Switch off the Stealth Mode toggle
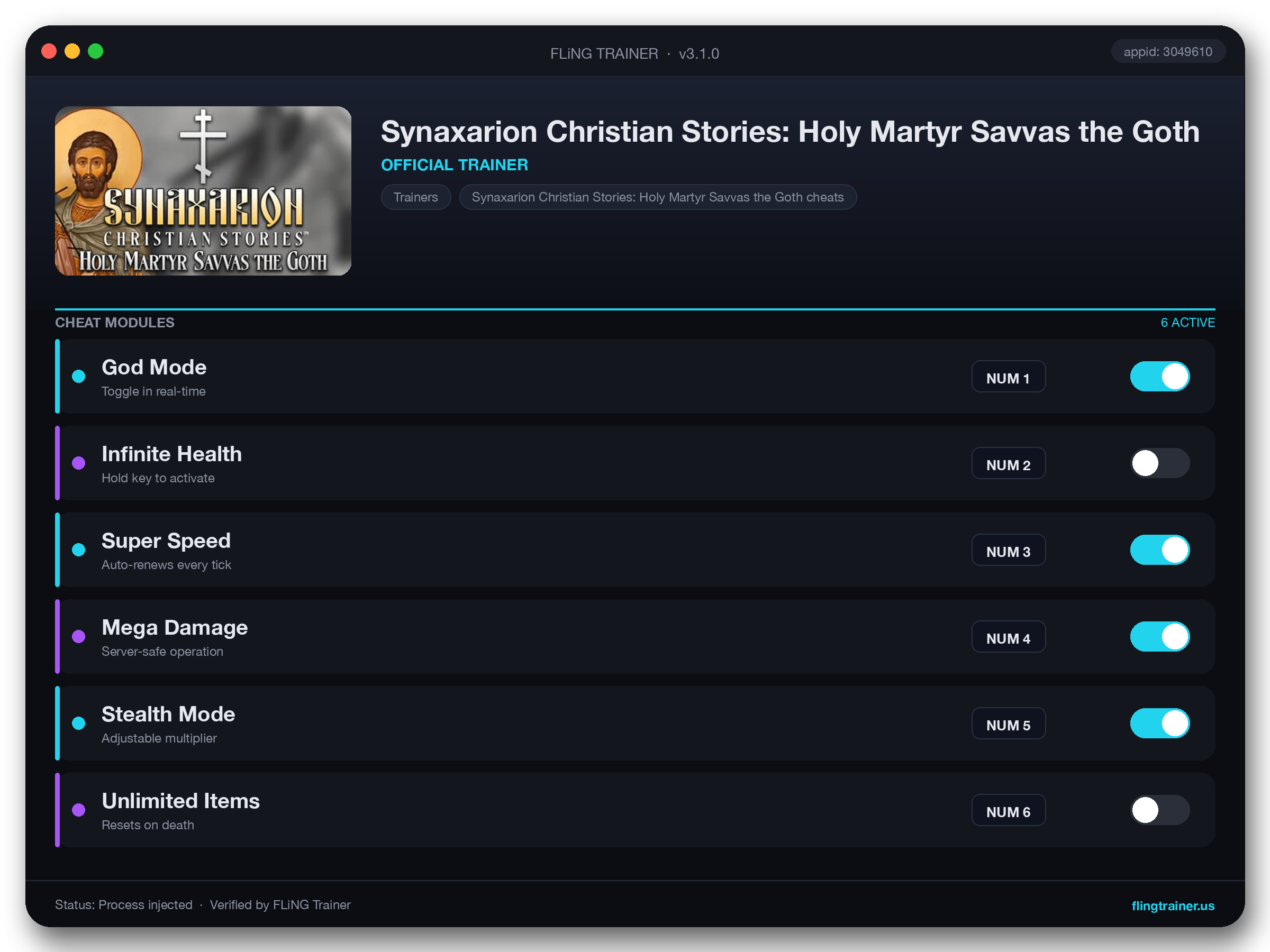Image resolution: width=1270 pixels, height=952 pixels. pyautogui.click(x=1160, y=723)
